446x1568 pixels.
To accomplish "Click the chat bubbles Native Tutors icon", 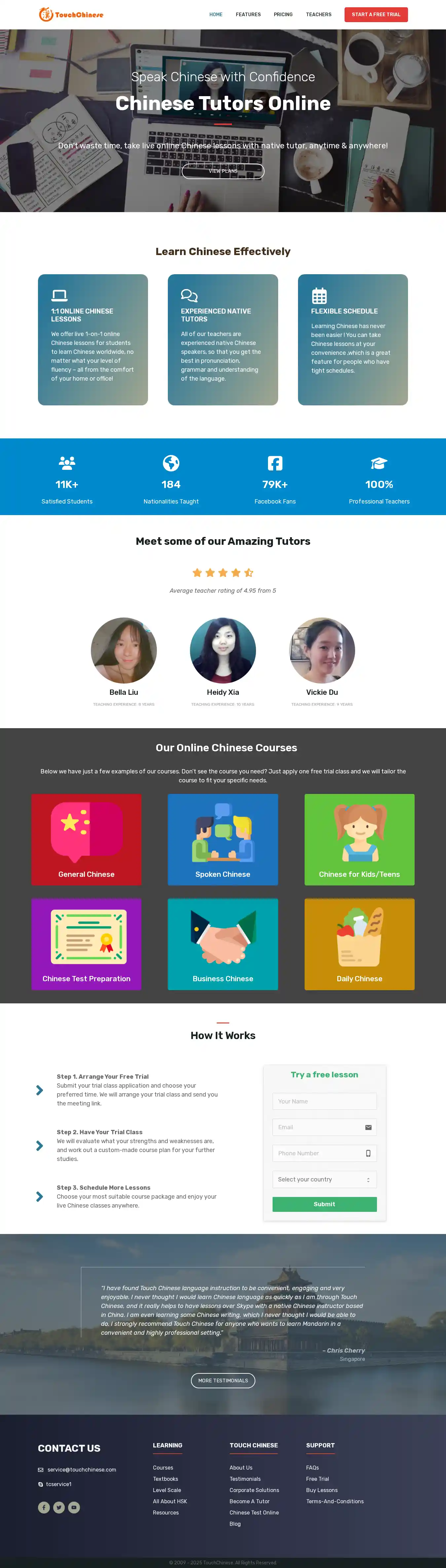I will pyautogui.click(x=189, y=296).
